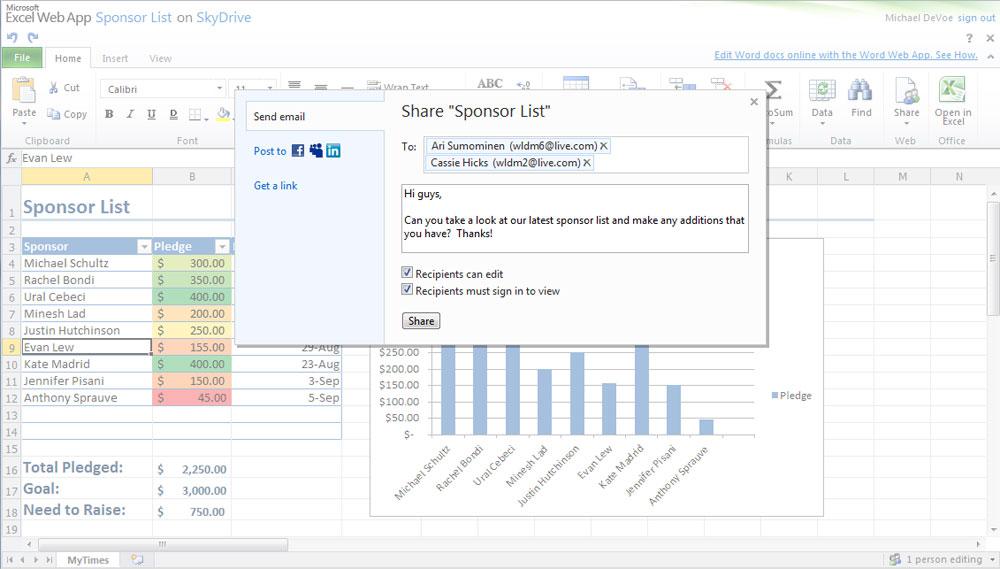1000x569 pixels.
Task: Toggle Underline formatting
Action: point(151,114)
